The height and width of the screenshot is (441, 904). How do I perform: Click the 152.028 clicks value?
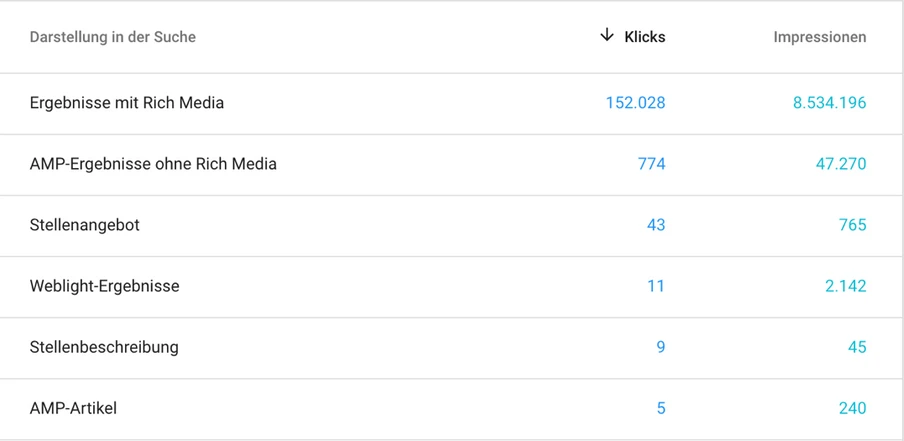coord(635,103)
